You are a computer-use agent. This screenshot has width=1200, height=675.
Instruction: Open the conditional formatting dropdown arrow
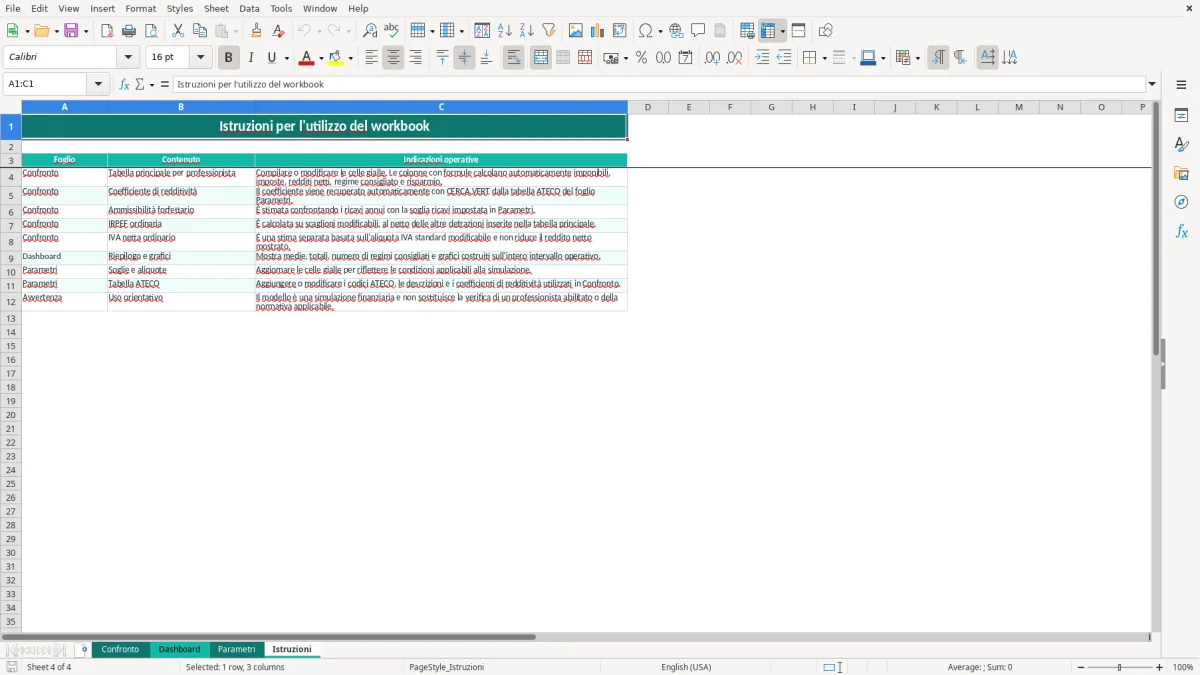click(x=917, y=58)
